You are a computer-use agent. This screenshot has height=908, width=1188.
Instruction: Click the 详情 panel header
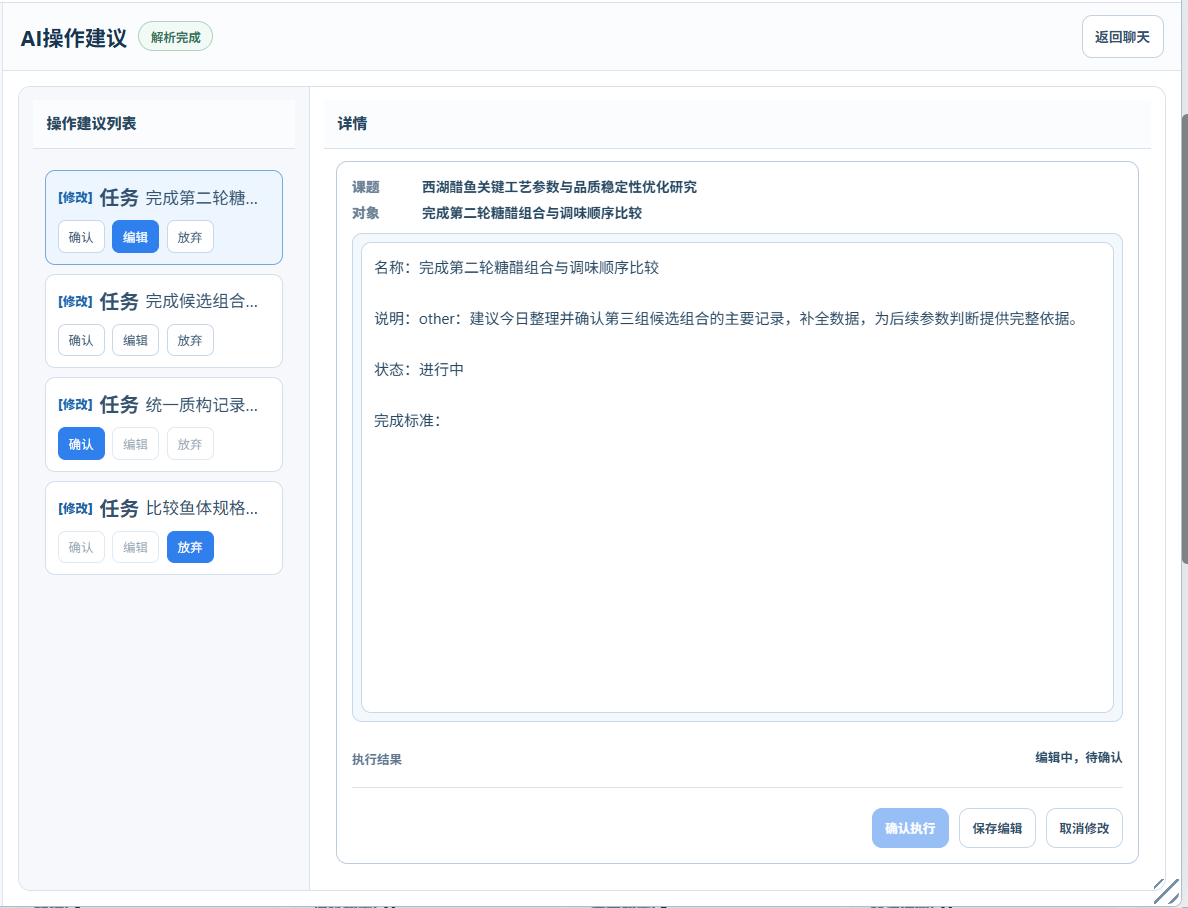pos(352,124)
